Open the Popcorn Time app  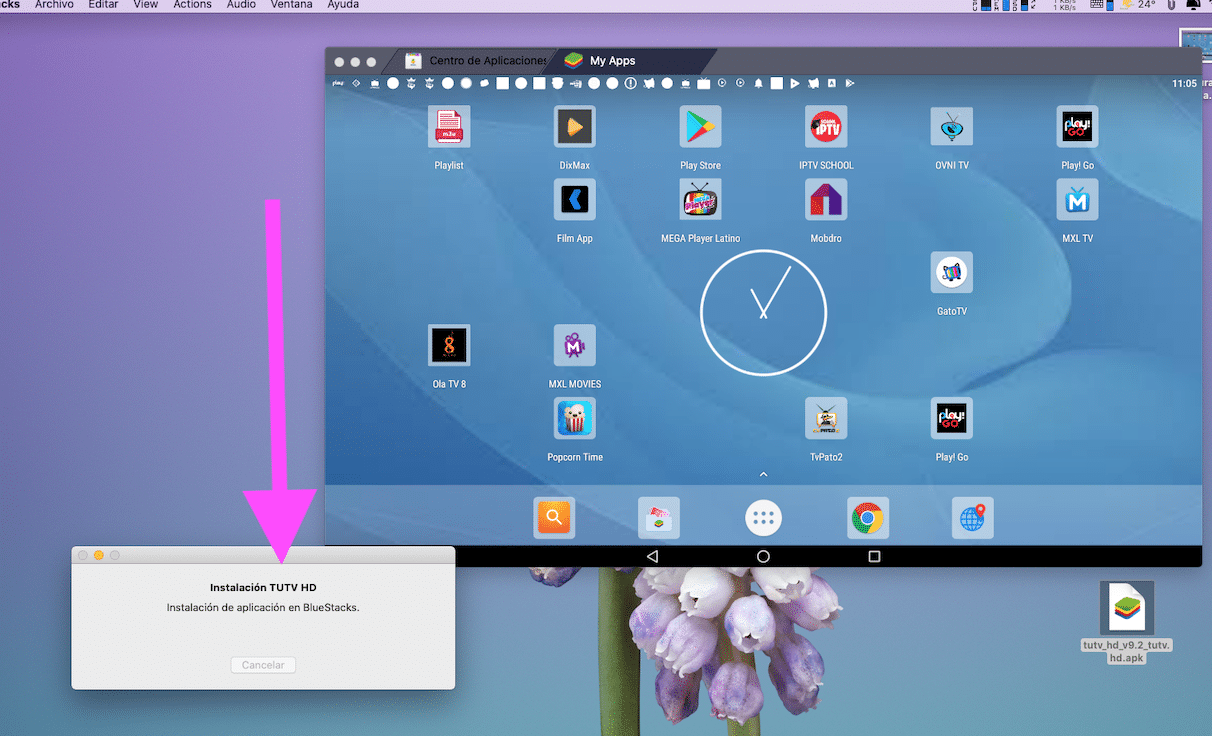click(574, 419)
